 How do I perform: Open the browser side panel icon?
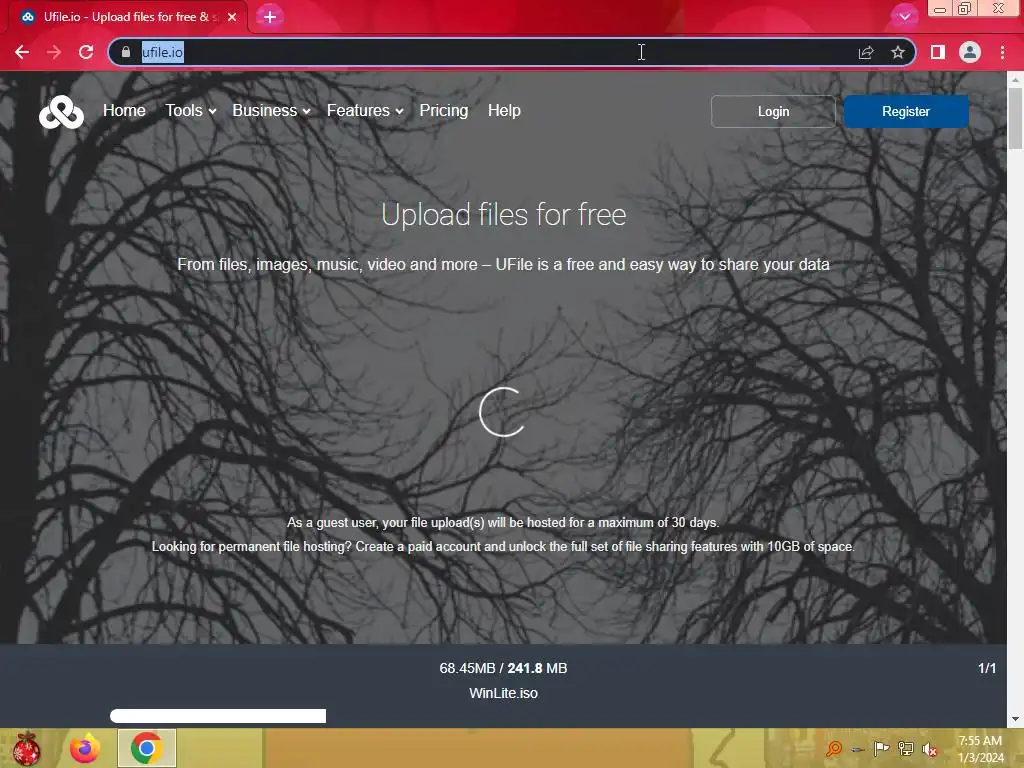[938, 52]
